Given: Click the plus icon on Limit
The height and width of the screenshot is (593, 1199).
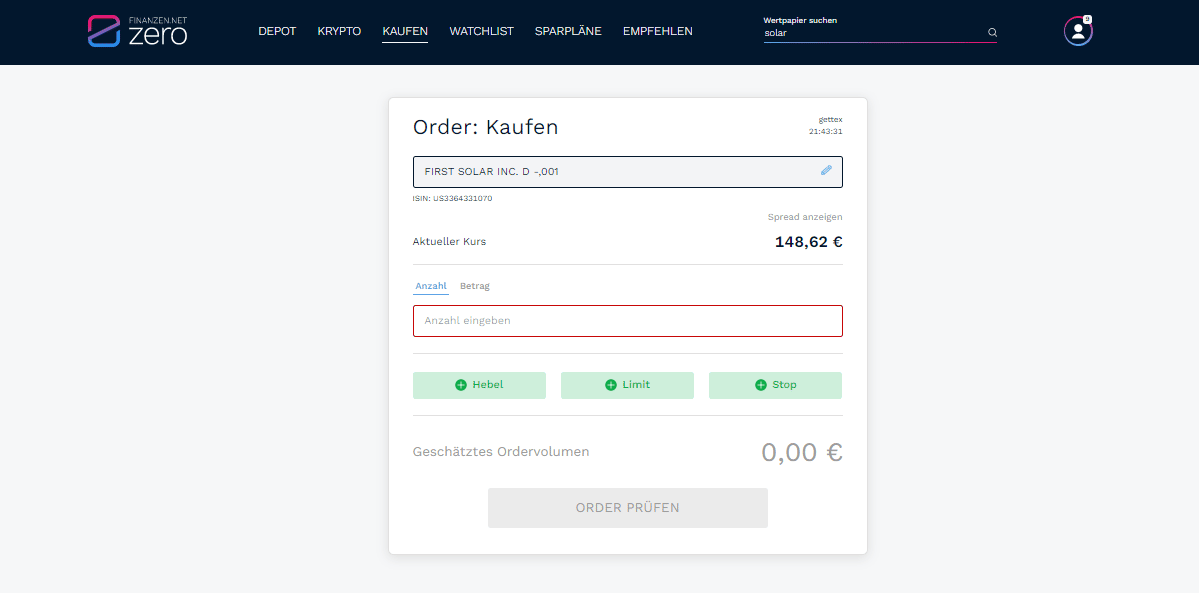Looking at the screenshot, I should (610, 385).
